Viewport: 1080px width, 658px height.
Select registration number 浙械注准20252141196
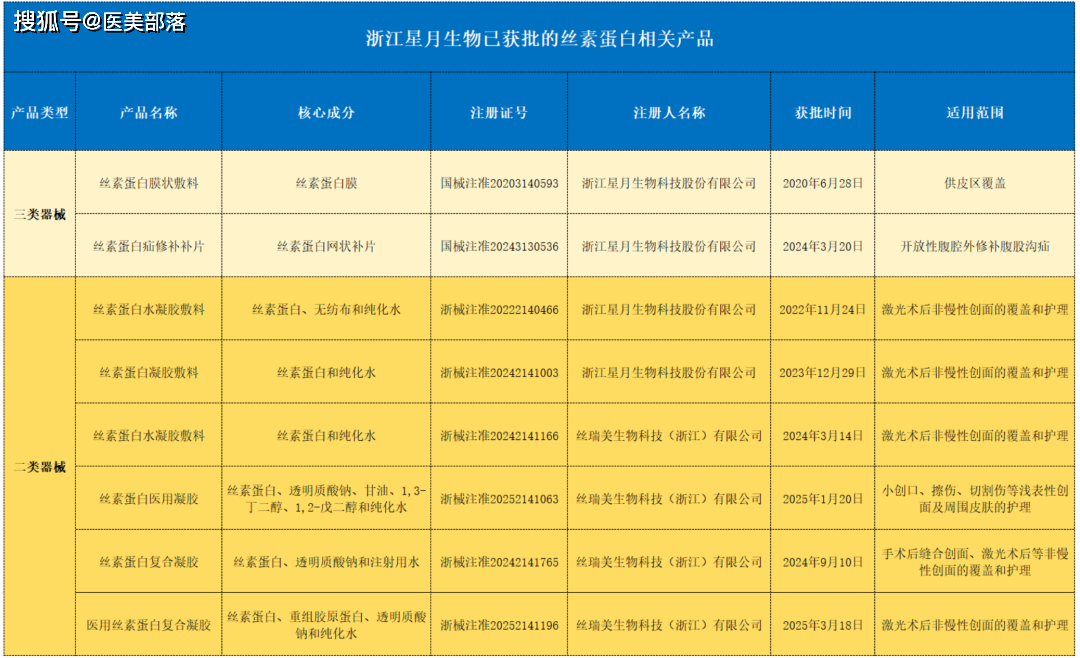499,625
